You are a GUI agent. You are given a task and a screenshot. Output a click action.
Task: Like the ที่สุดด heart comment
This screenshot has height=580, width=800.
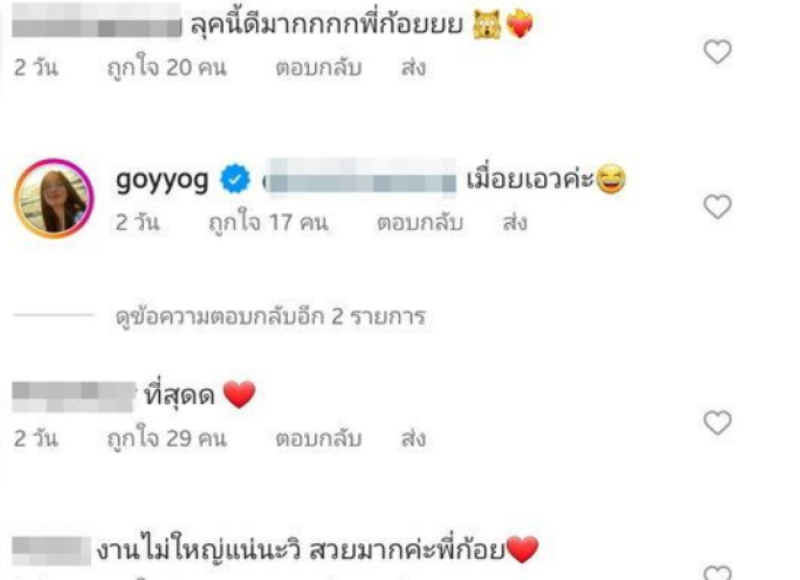tap(718, 423)
